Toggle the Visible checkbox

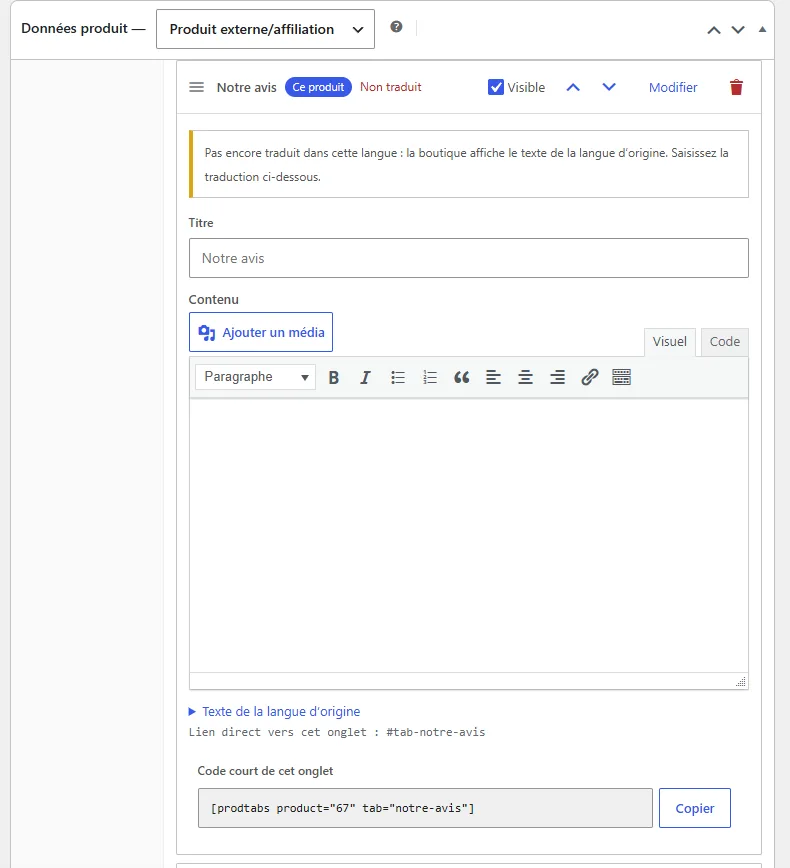(x=496, y=87)
